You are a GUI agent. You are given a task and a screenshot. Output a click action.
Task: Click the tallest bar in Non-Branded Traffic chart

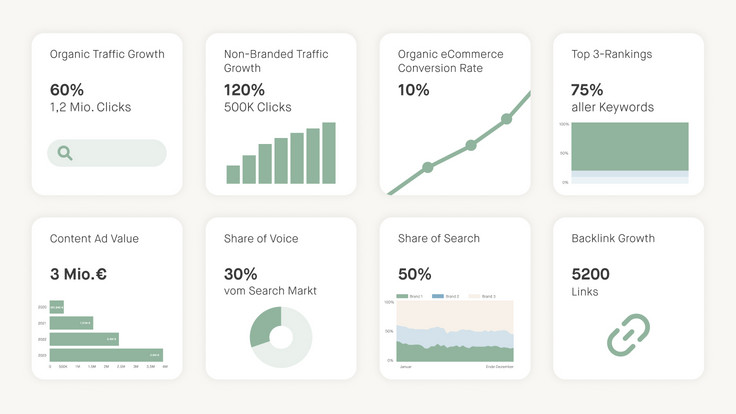(329, 153)
